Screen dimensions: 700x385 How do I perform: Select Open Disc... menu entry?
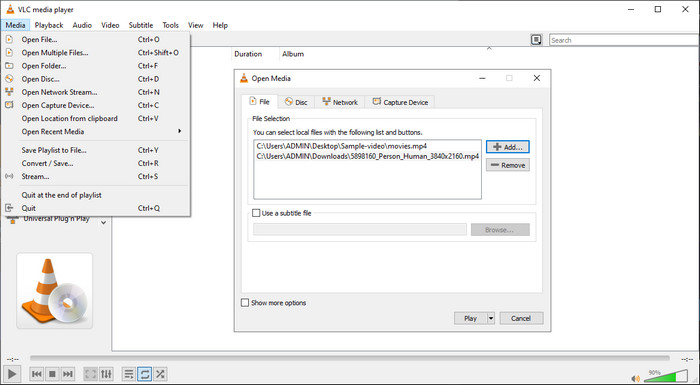96,79
